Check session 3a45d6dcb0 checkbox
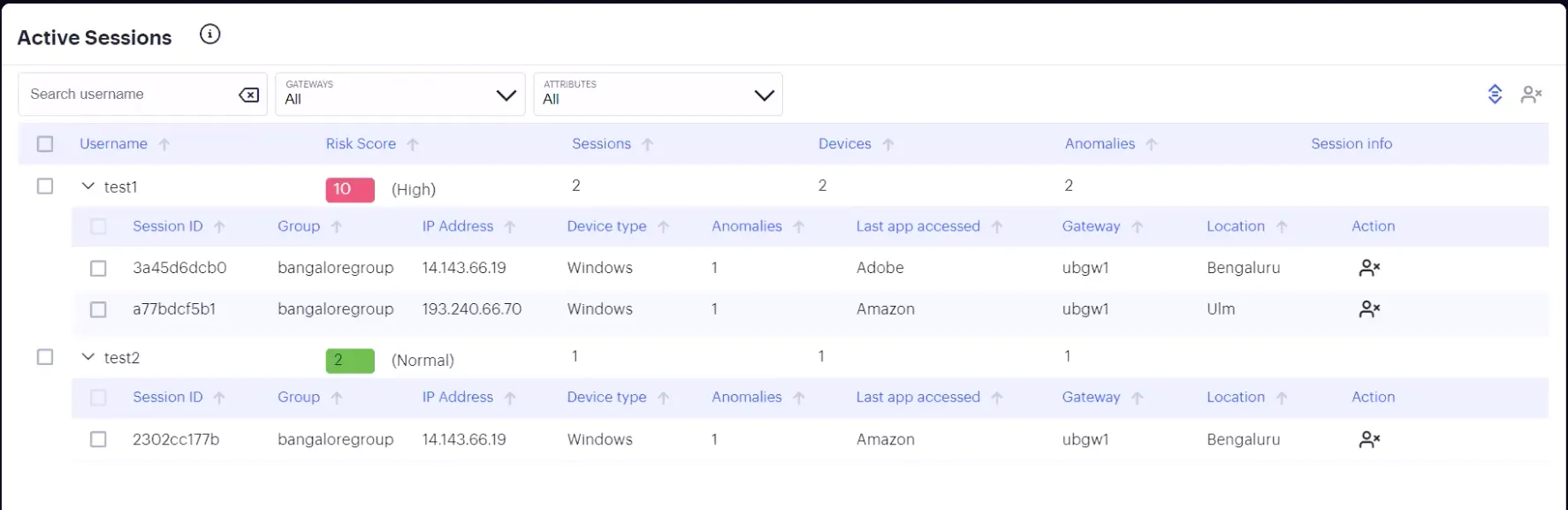Screen dimensions: 1568x510 98,269
